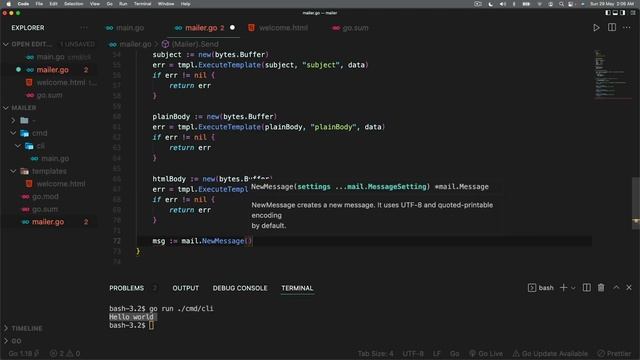
Task: Change Tab Size: 4 indentation setting
Action: [x=376, y=353]
